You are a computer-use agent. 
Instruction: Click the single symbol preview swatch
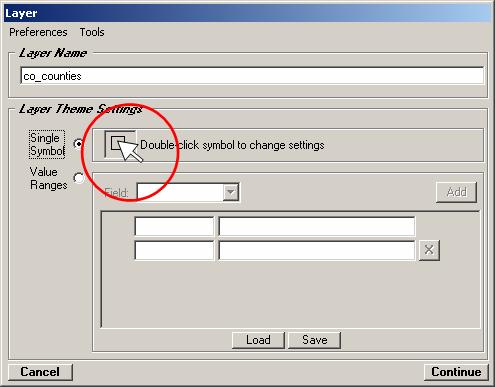point(120,144)
